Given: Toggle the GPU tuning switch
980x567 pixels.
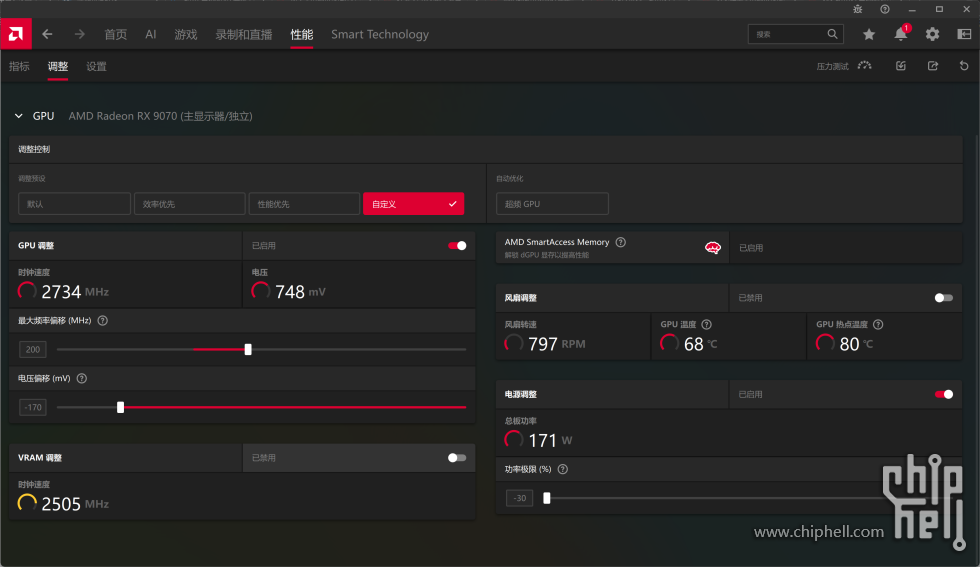Looking at the screenshot, I should (x=457, y=246).
